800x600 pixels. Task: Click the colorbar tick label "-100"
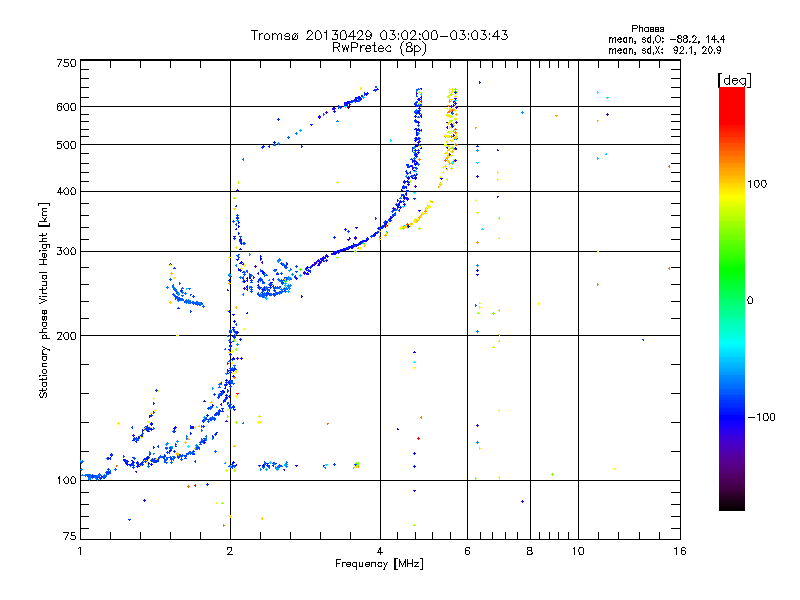click(761, 417)
